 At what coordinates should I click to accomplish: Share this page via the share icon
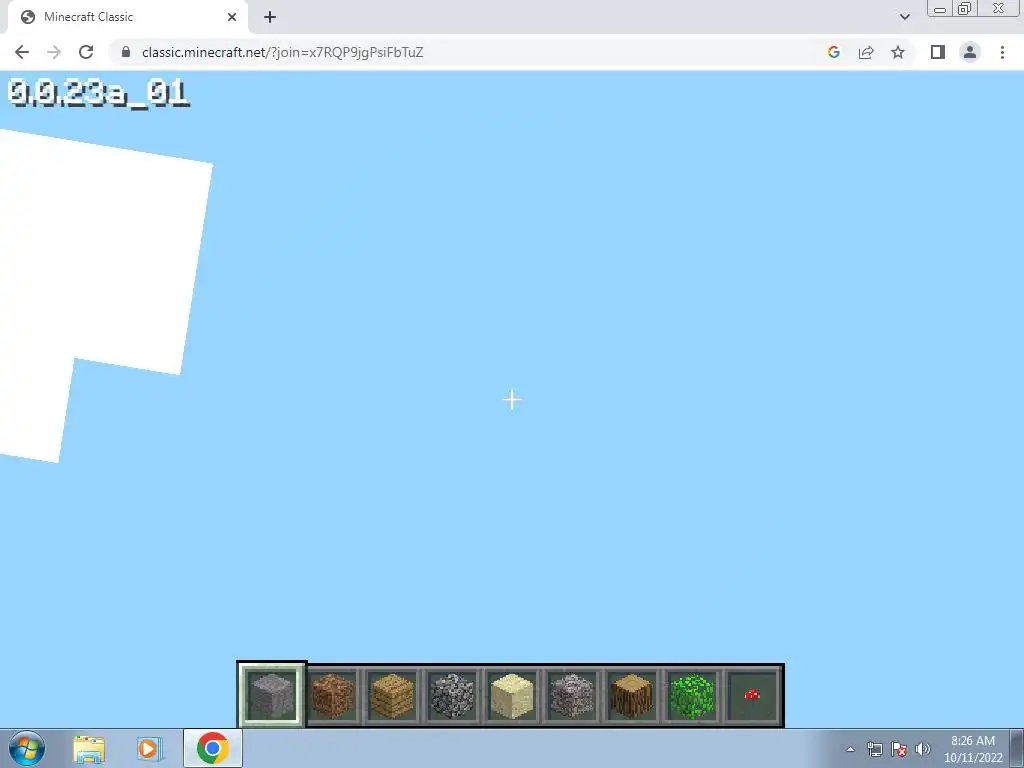pyautogui.click(x=866, y=52)
